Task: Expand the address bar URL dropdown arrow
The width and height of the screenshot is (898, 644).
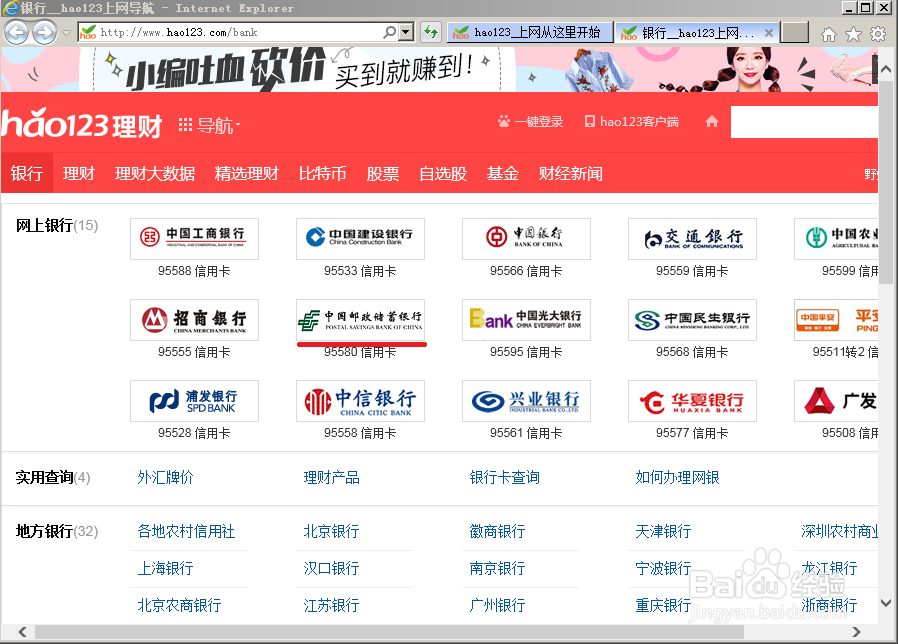Action: point(405,32)
